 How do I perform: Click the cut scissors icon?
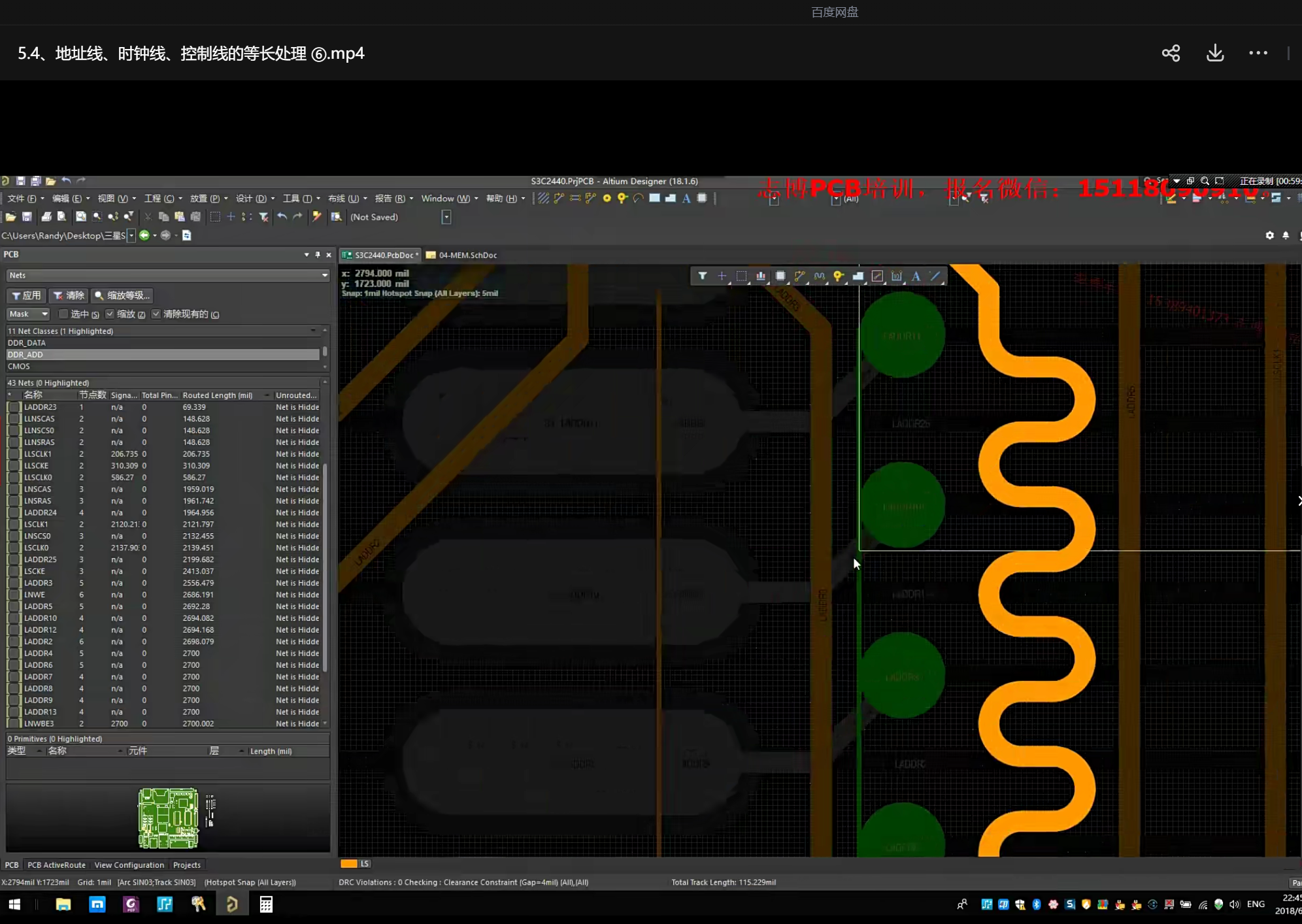click(x=148, y=217)
